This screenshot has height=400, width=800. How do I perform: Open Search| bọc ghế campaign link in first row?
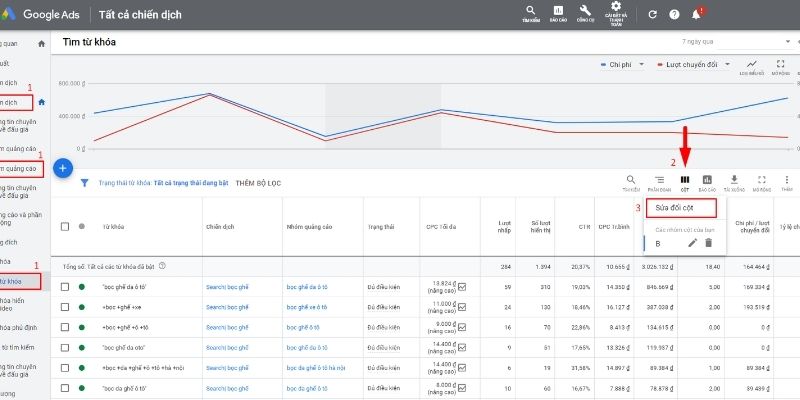click(x=226, y=287)
